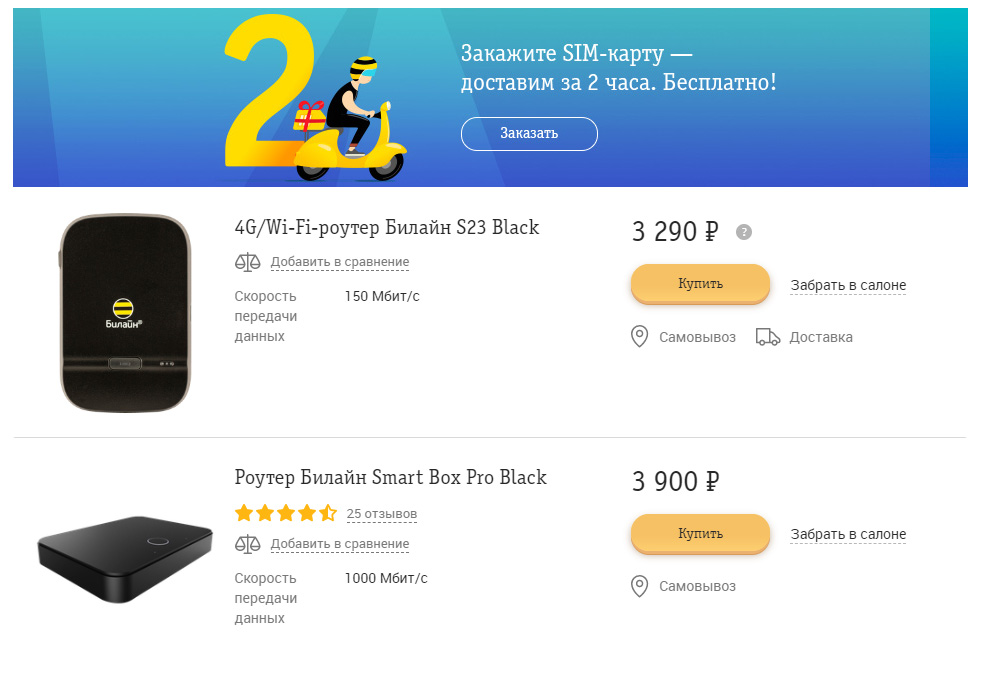Open "Забрать в салоне" for Smart Box Pro

[x=848, y=534]
